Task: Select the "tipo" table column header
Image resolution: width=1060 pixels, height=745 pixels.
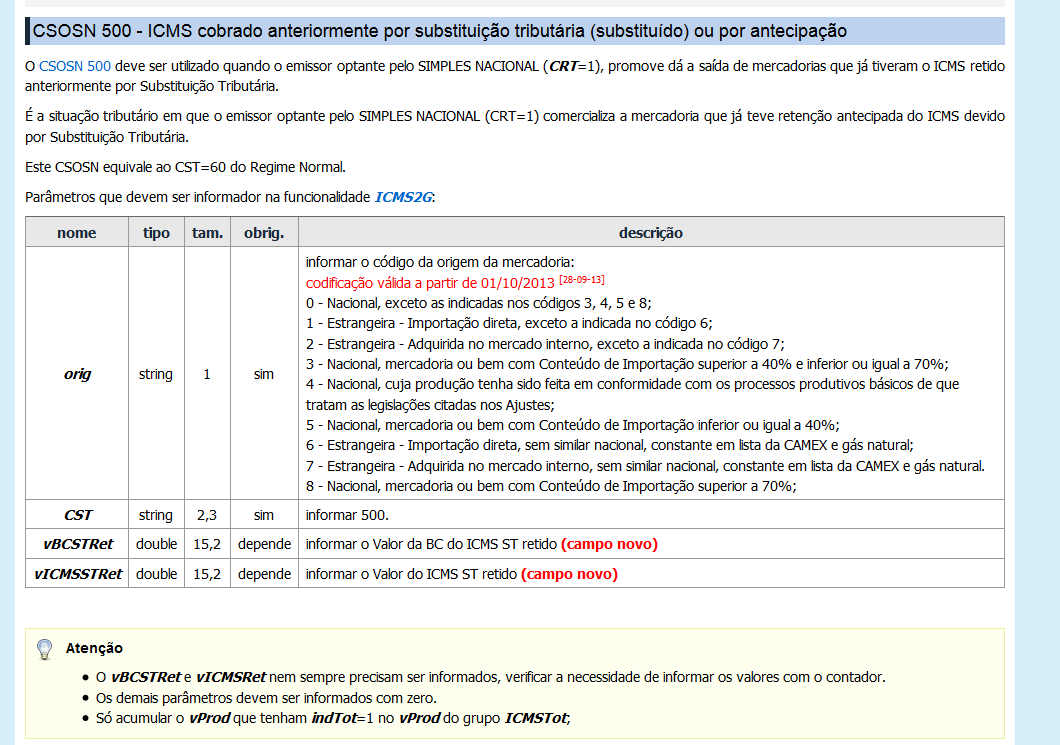Action: (156, 231)
